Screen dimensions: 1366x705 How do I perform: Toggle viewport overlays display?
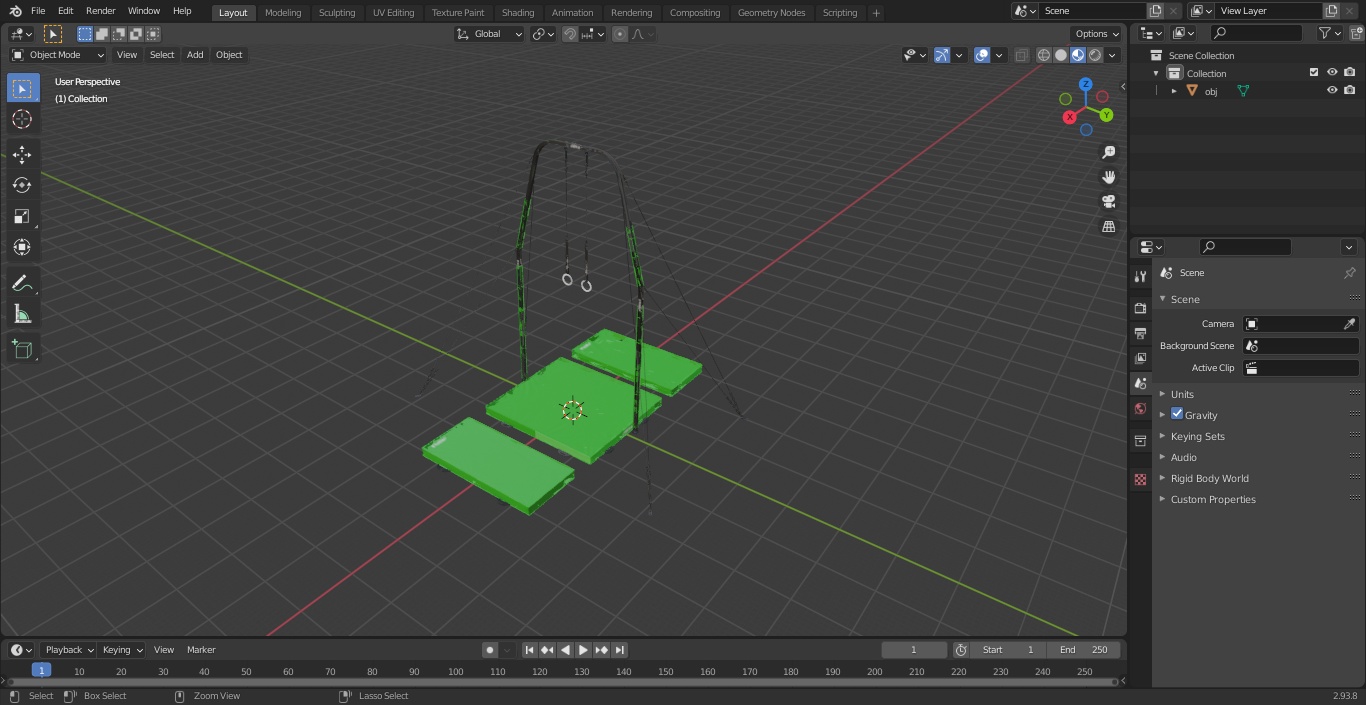point(982,55)
